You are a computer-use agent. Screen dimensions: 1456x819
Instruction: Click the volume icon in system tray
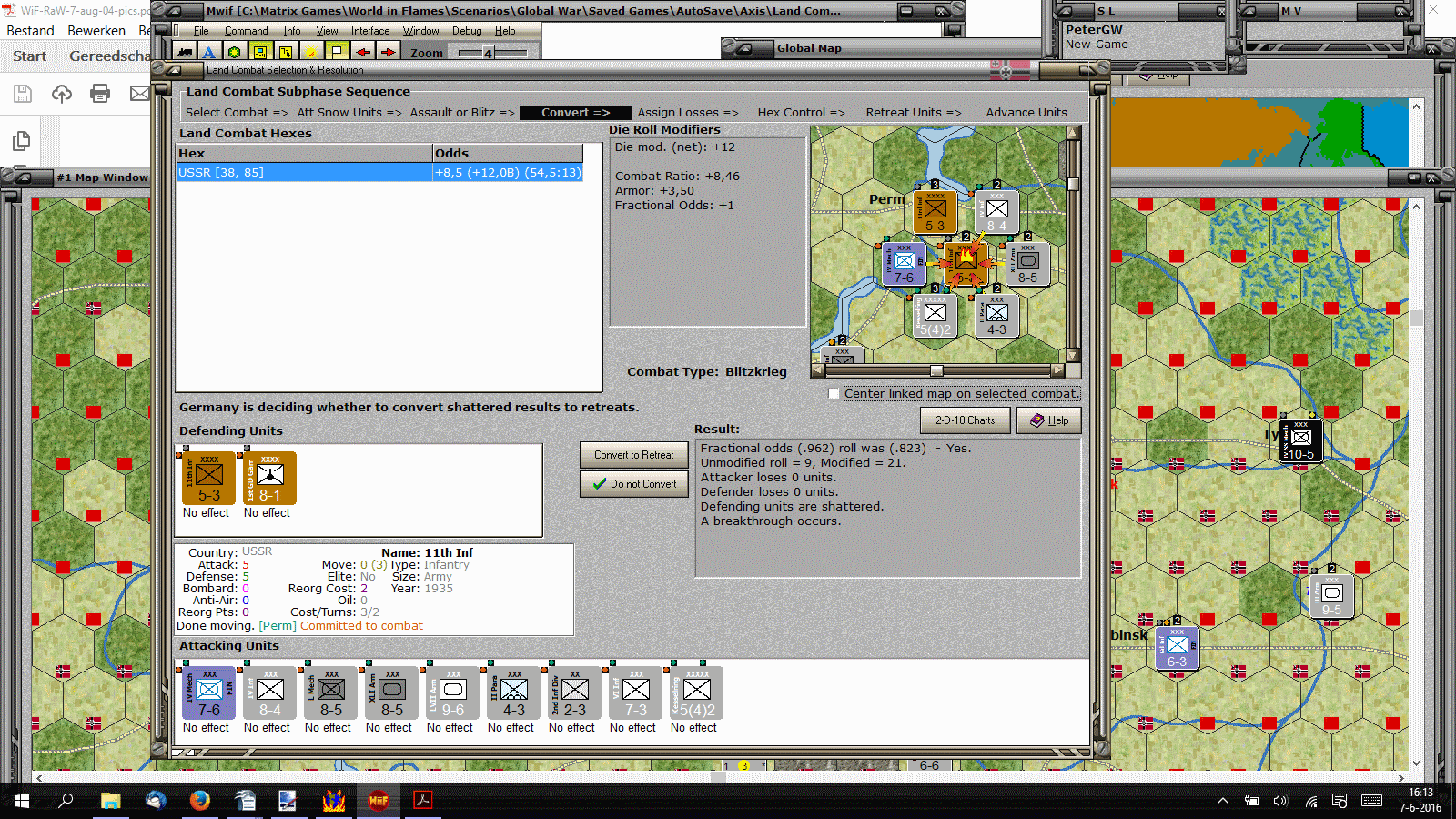coord(1280,801)
